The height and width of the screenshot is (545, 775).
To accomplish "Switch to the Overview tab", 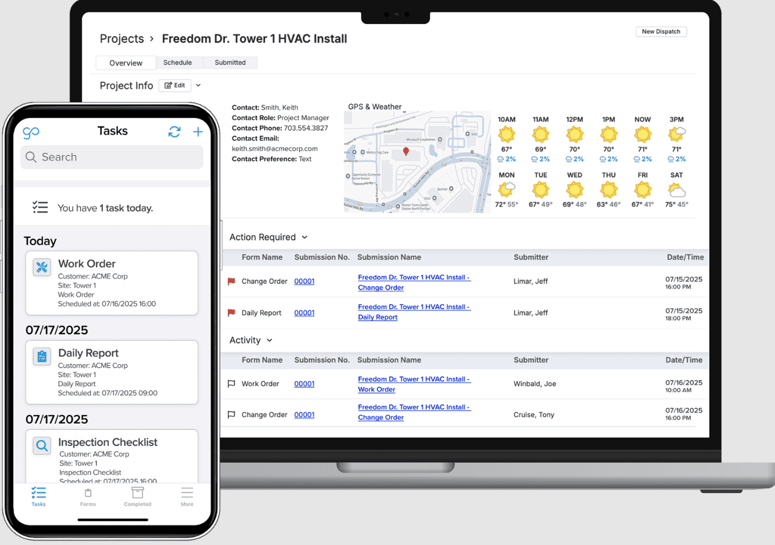I will [x=126, y=63].
